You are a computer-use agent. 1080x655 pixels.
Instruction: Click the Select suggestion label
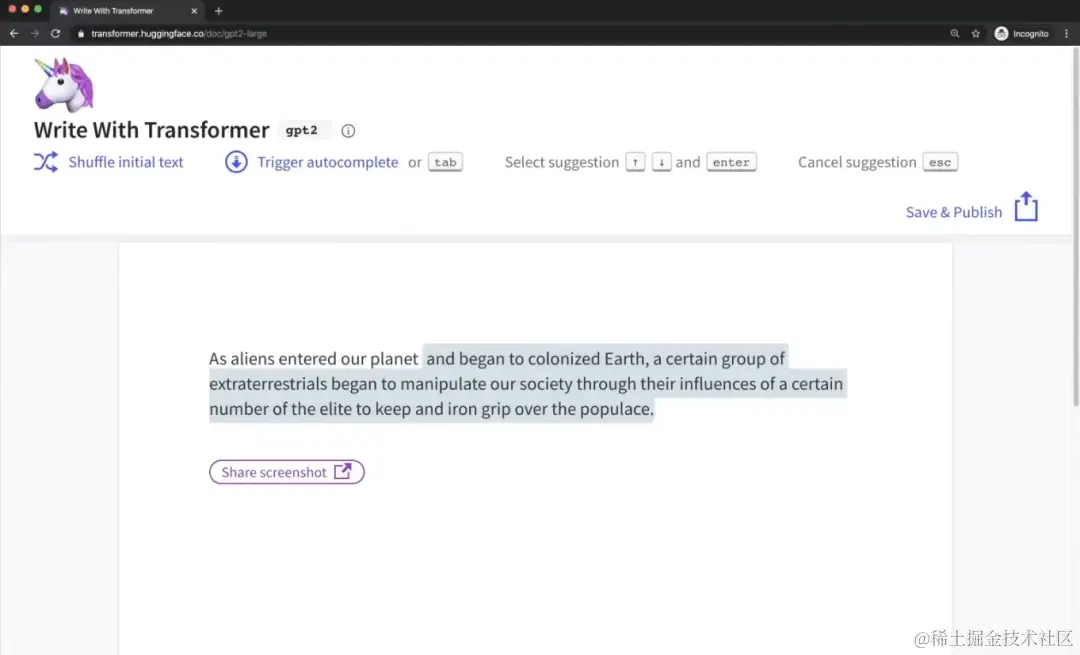click(x=561, y=162)
